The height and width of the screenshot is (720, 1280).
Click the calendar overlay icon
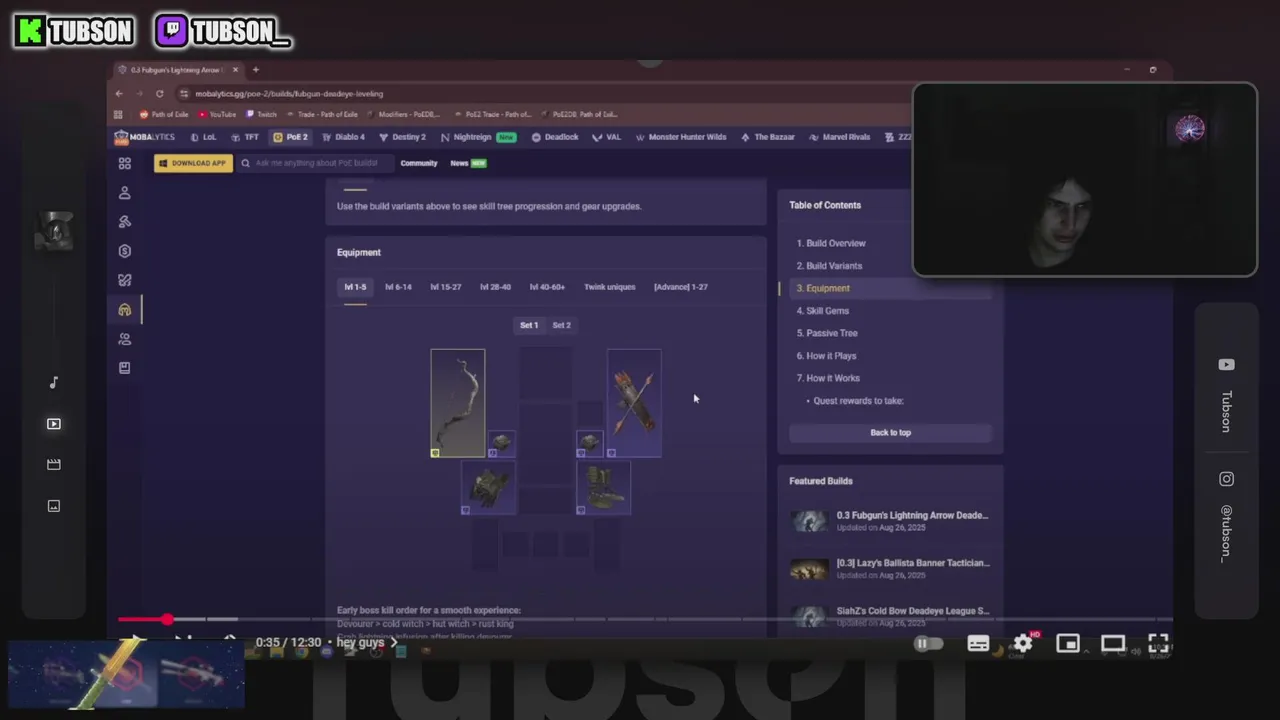coord(54,465)
